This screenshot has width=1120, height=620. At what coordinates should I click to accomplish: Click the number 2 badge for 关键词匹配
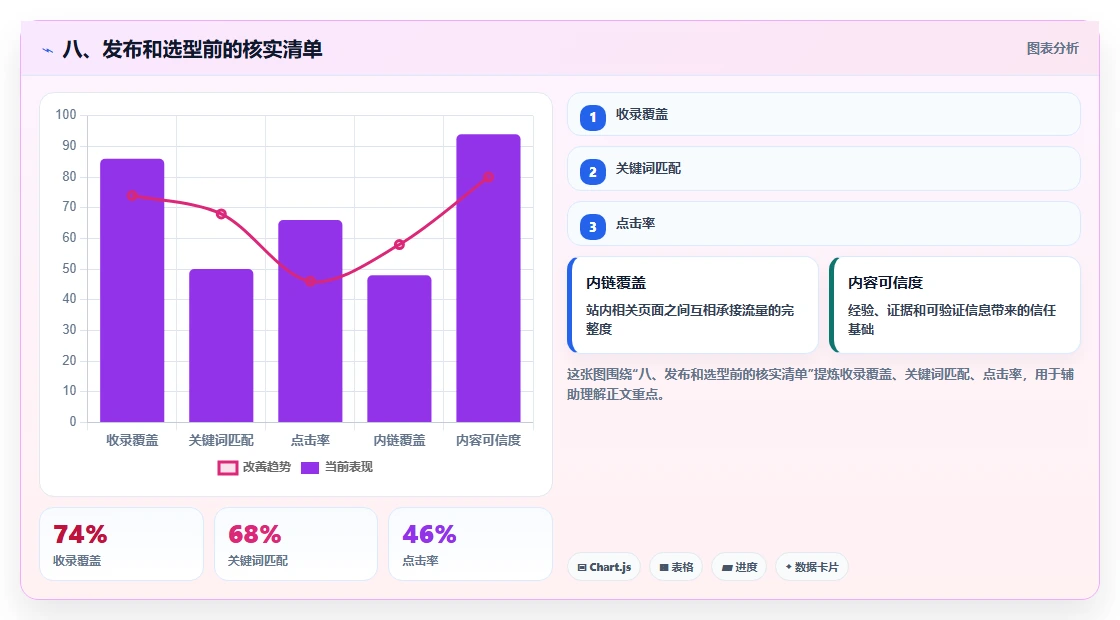592,172
